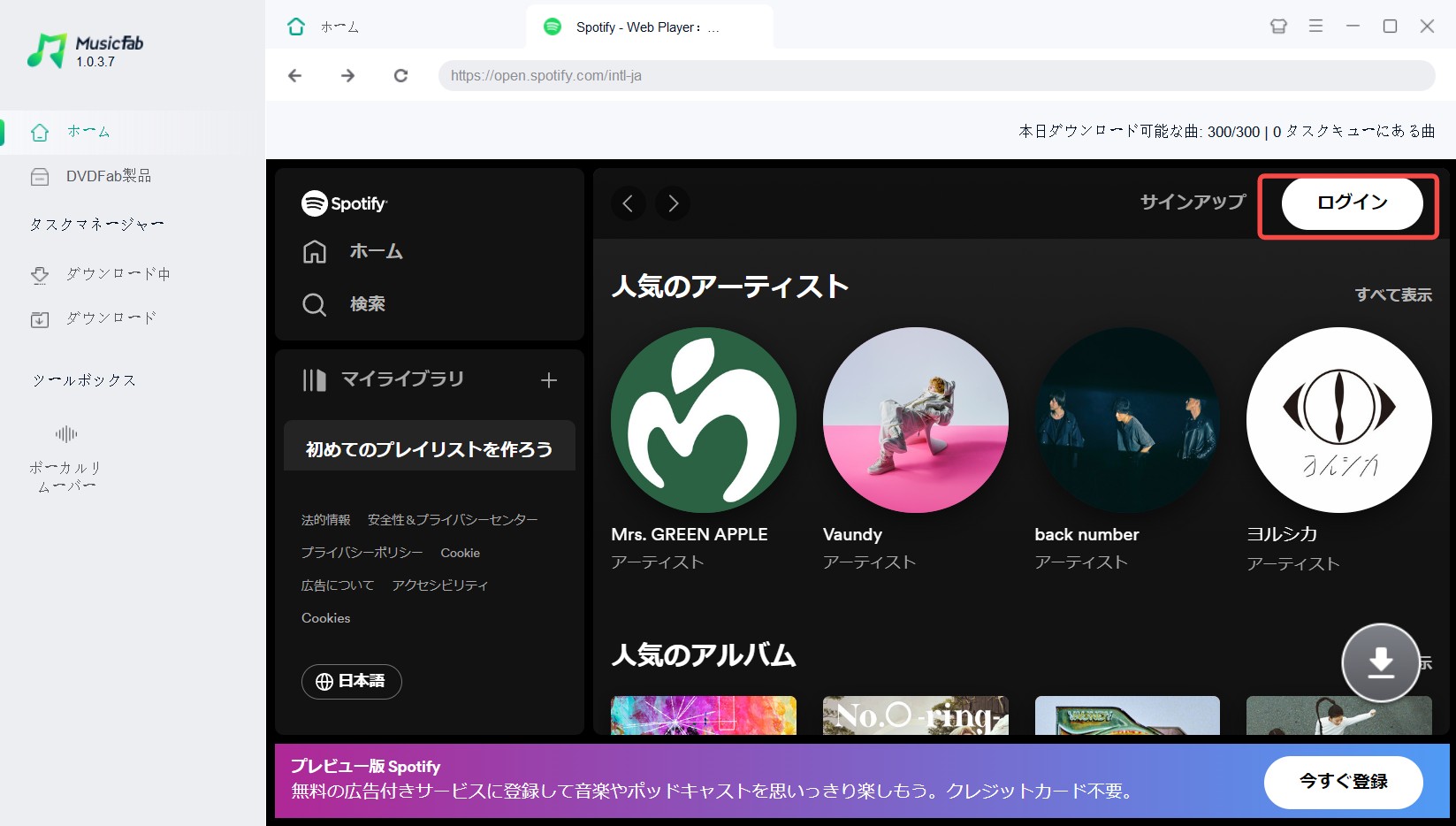Click the round download floating button
1456x826 pixels.
(1381, 663)
